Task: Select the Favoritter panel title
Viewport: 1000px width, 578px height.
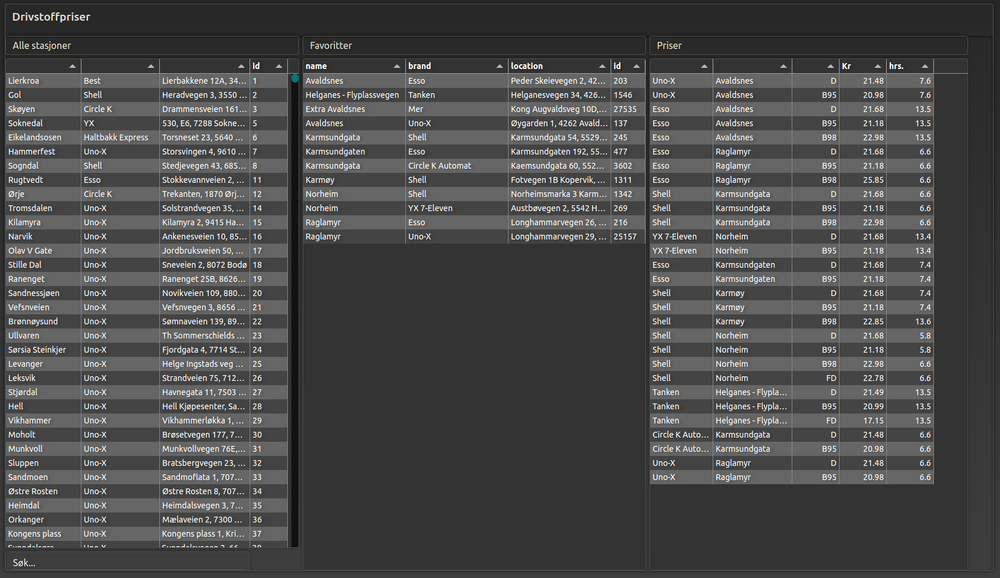Action: (x=331, y=46)
